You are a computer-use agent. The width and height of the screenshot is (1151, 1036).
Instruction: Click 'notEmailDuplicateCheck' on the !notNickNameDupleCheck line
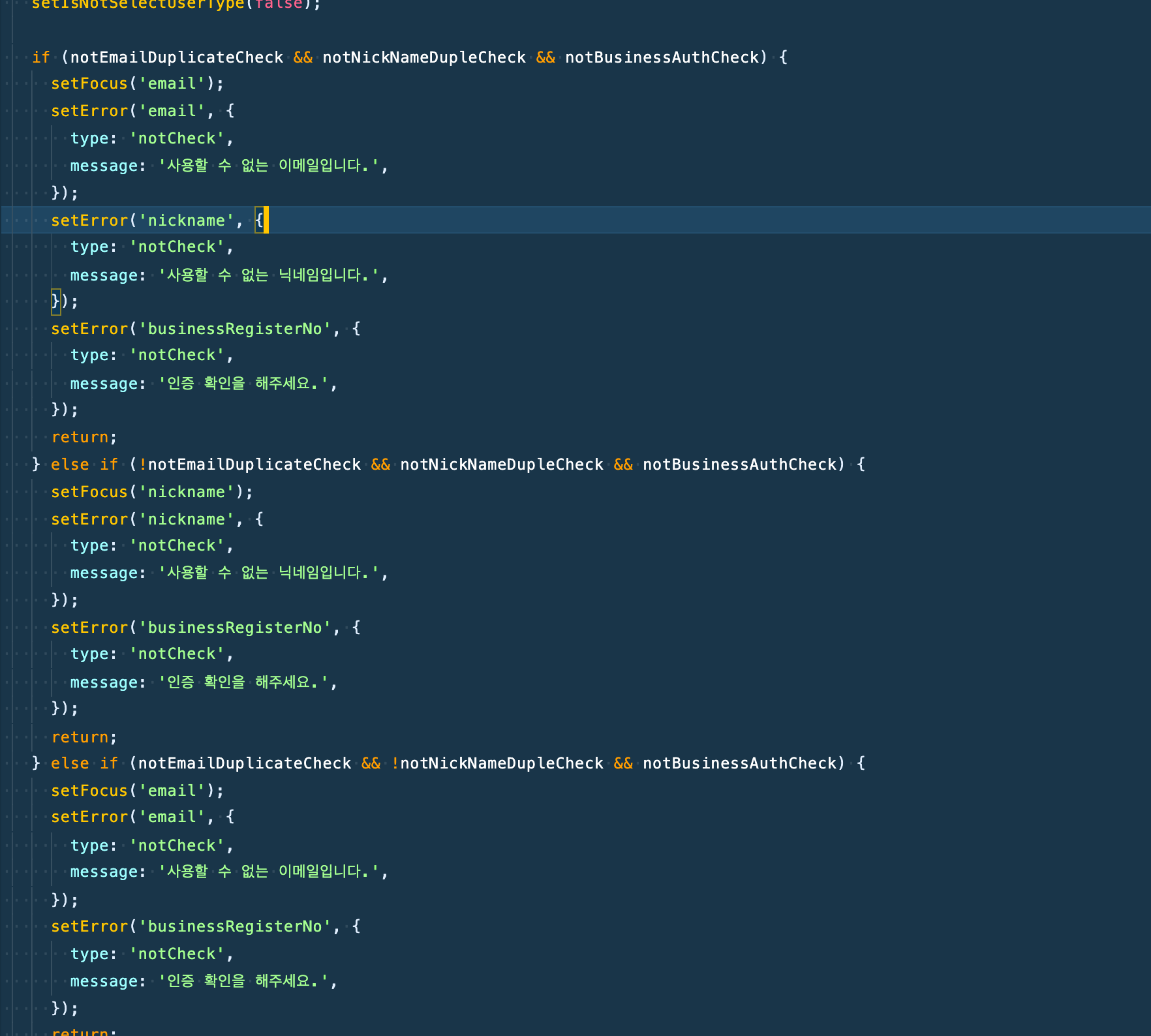coord(245,763)
